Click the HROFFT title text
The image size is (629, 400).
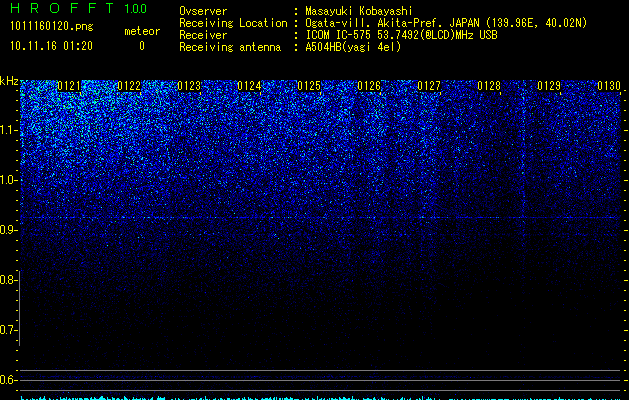tap(62, 8)
